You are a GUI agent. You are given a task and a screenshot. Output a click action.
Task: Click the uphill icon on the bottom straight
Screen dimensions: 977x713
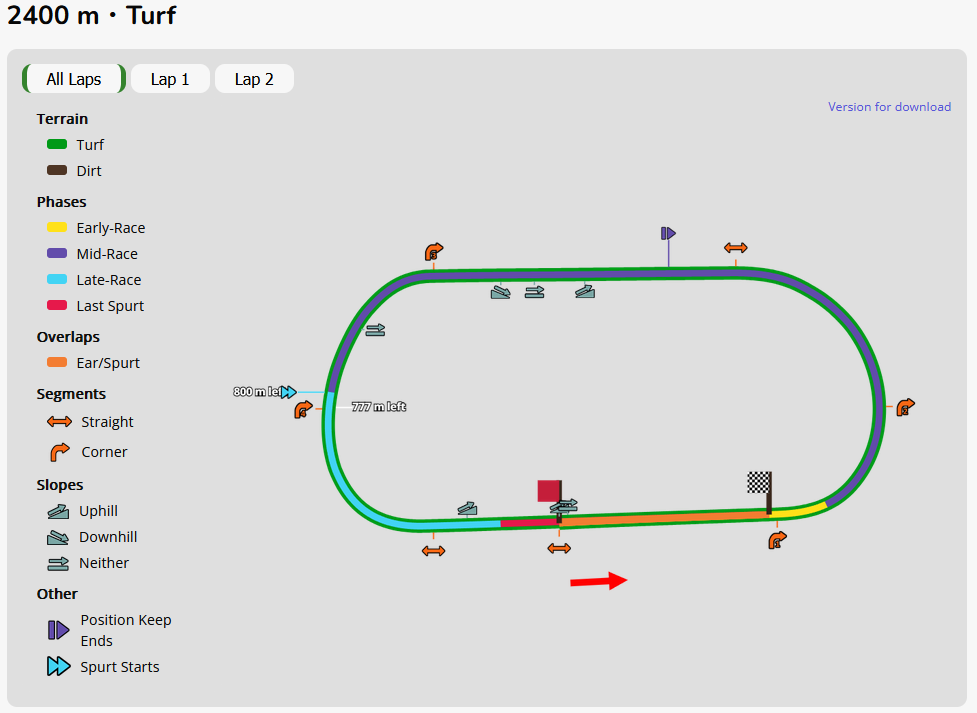click(467, 509)
